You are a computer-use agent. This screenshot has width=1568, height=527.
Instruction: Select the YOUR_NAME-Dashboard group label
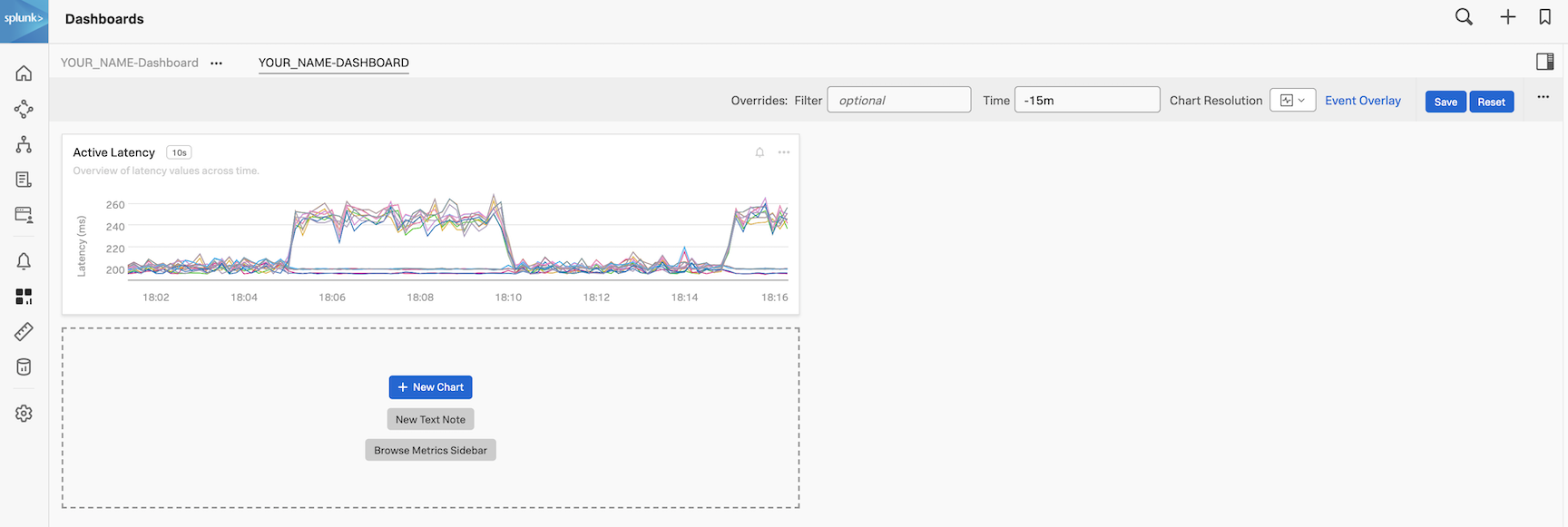pos(130,63)
